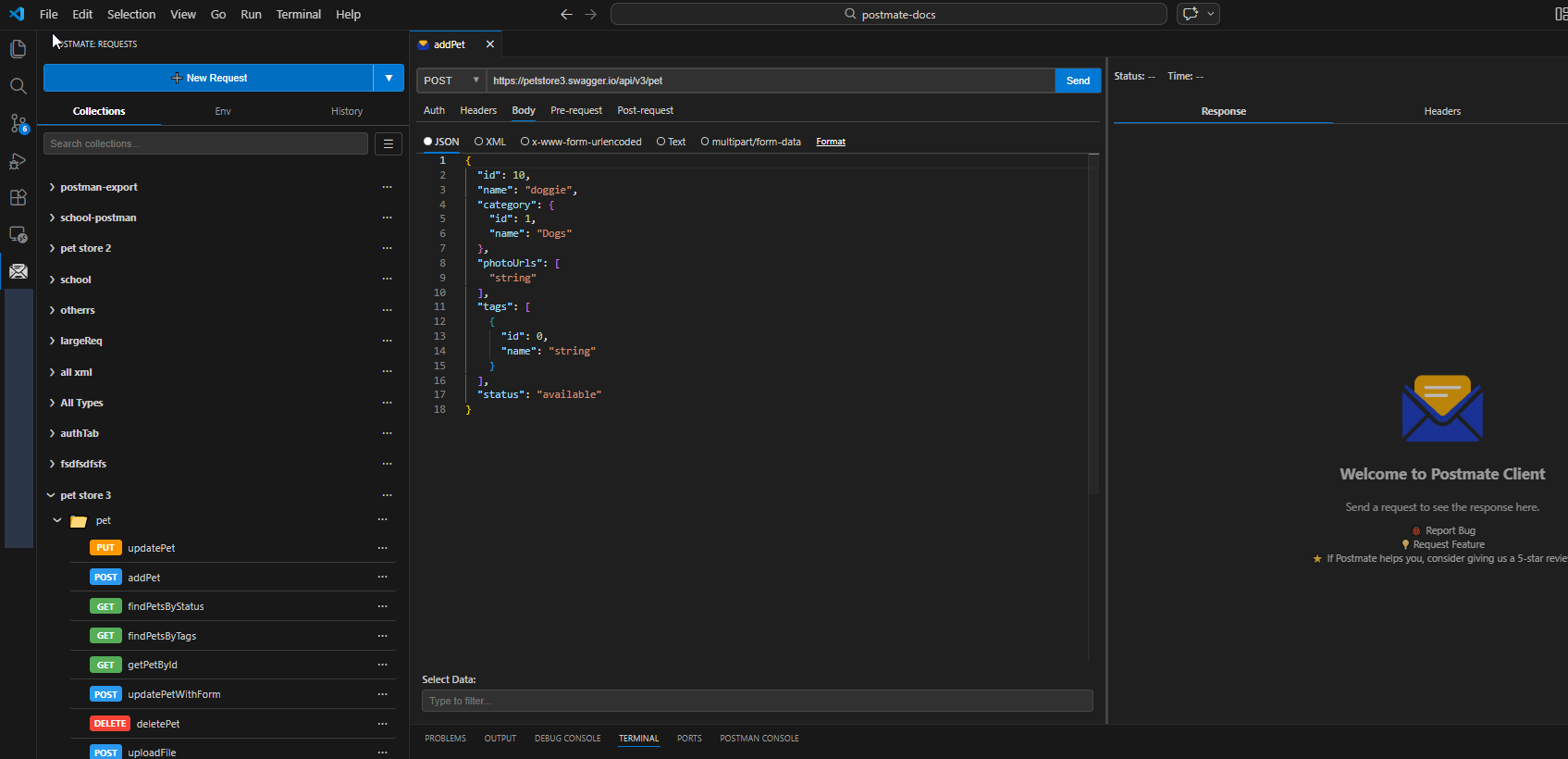Open the Remote Explorer icon
Screen dimensions: 1568x759
pos(18,234)
